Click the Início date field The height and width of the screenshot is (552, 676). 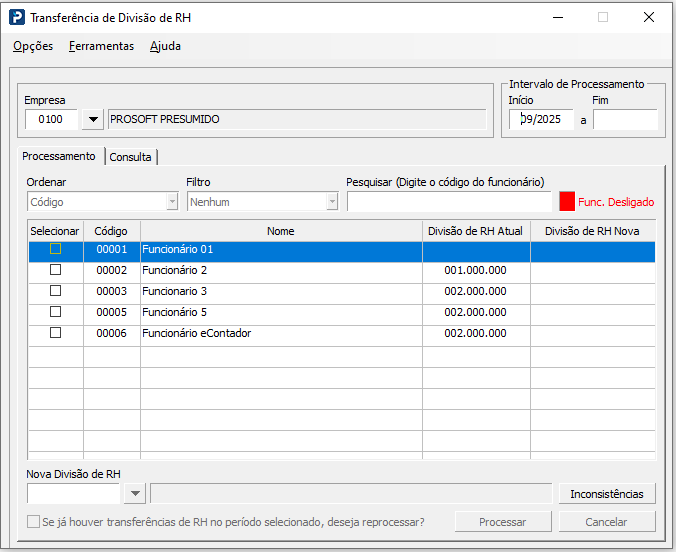540,120
